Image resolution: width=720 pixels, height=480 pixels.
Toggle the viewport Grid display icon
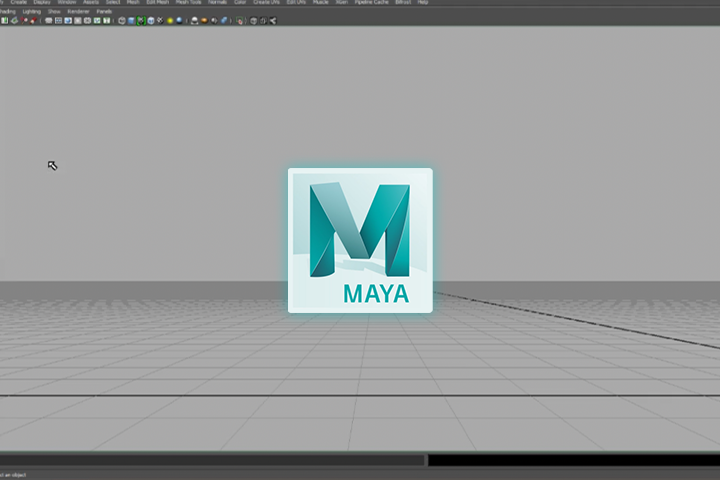point(49,21)
